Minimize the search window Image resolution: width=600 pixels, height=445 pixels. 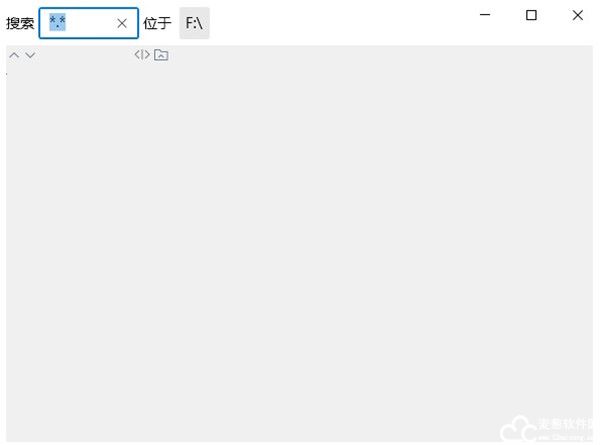tap(485, 15)
